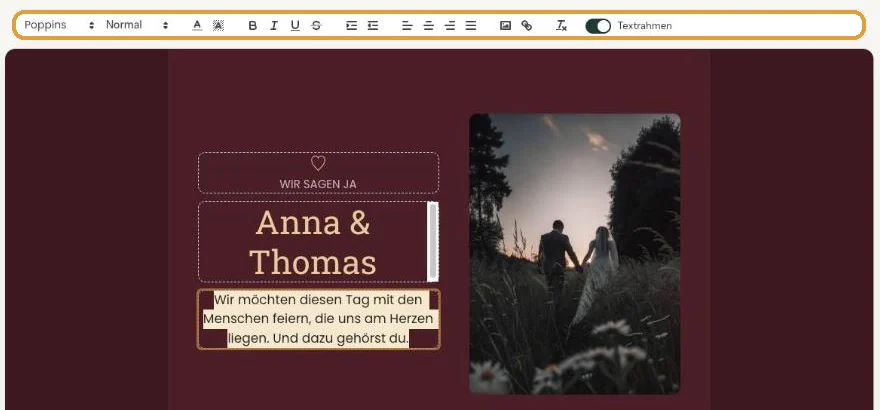The width and height of the screenshot is (880, 410).
Task: Toggle italic formatting
Action: [x=273, y=25]
